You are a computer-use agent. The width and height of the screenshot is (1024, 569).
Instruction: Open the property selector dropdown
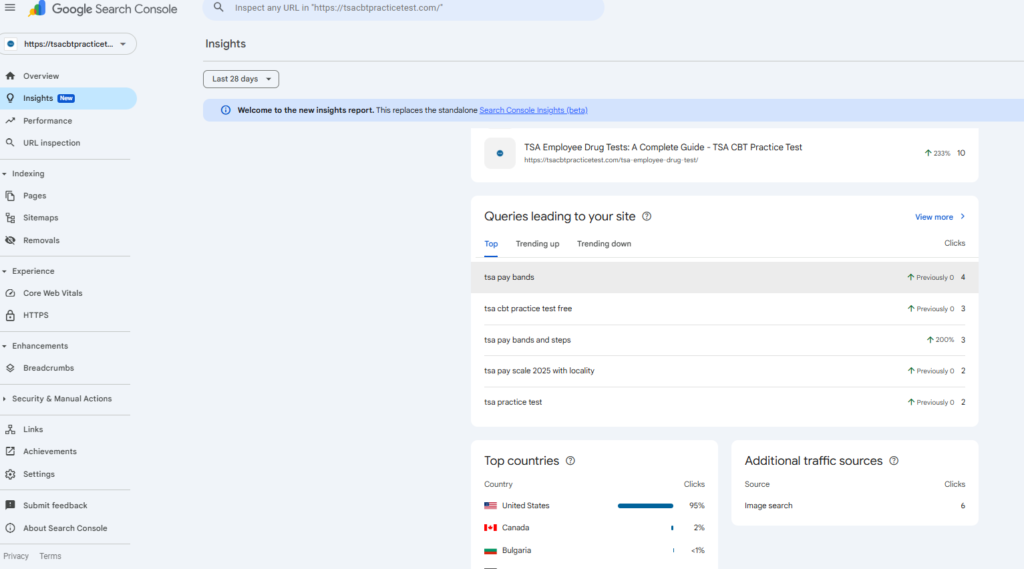(x=69, y=44)
